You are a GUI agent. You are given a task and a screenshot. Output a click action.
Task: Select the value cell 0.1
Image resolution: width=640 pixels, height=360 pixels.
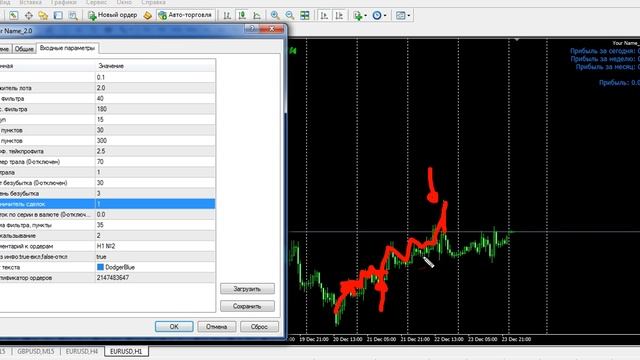[x=155, y=77]
